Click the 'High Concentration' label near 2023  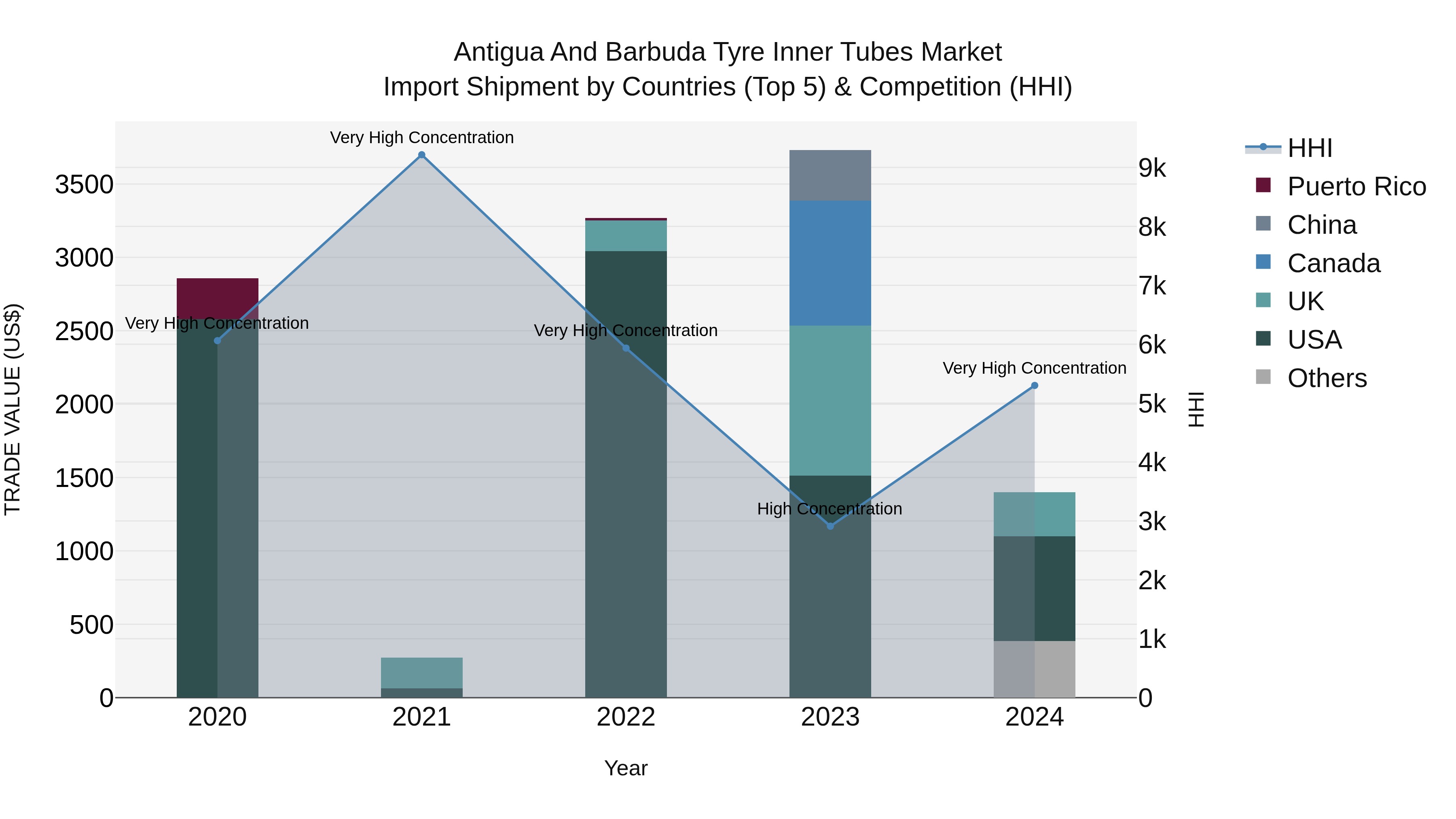[830, 509]
